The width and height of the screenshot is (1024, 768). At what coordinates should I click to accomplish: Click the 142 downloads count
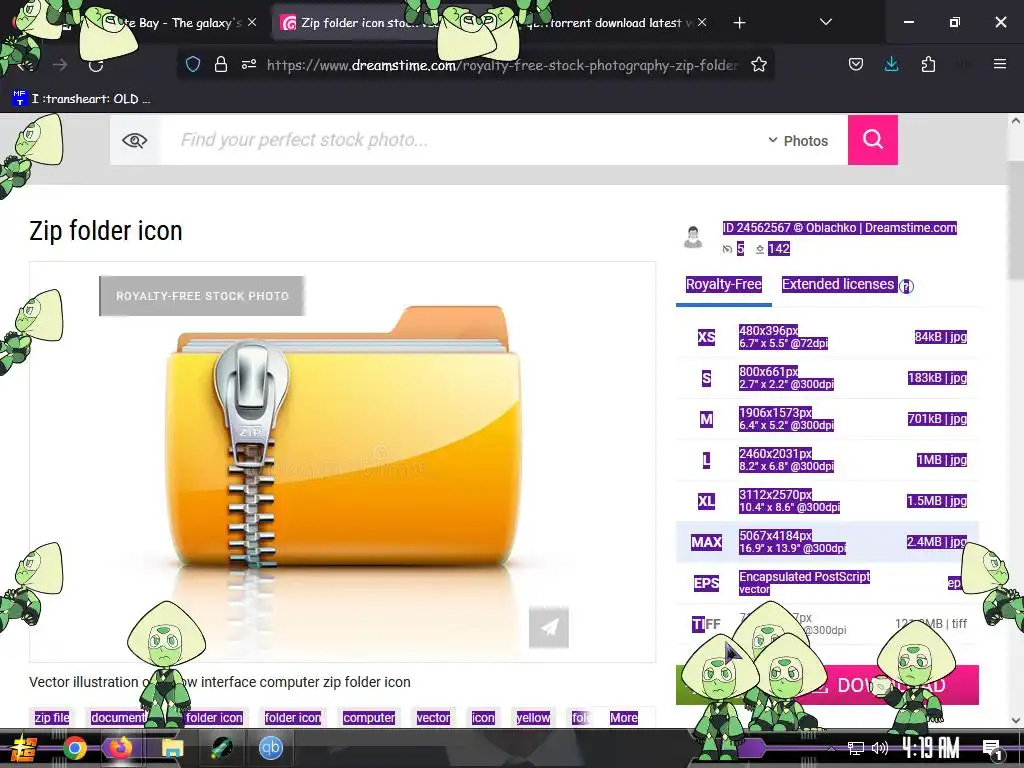tap(778, 249)
